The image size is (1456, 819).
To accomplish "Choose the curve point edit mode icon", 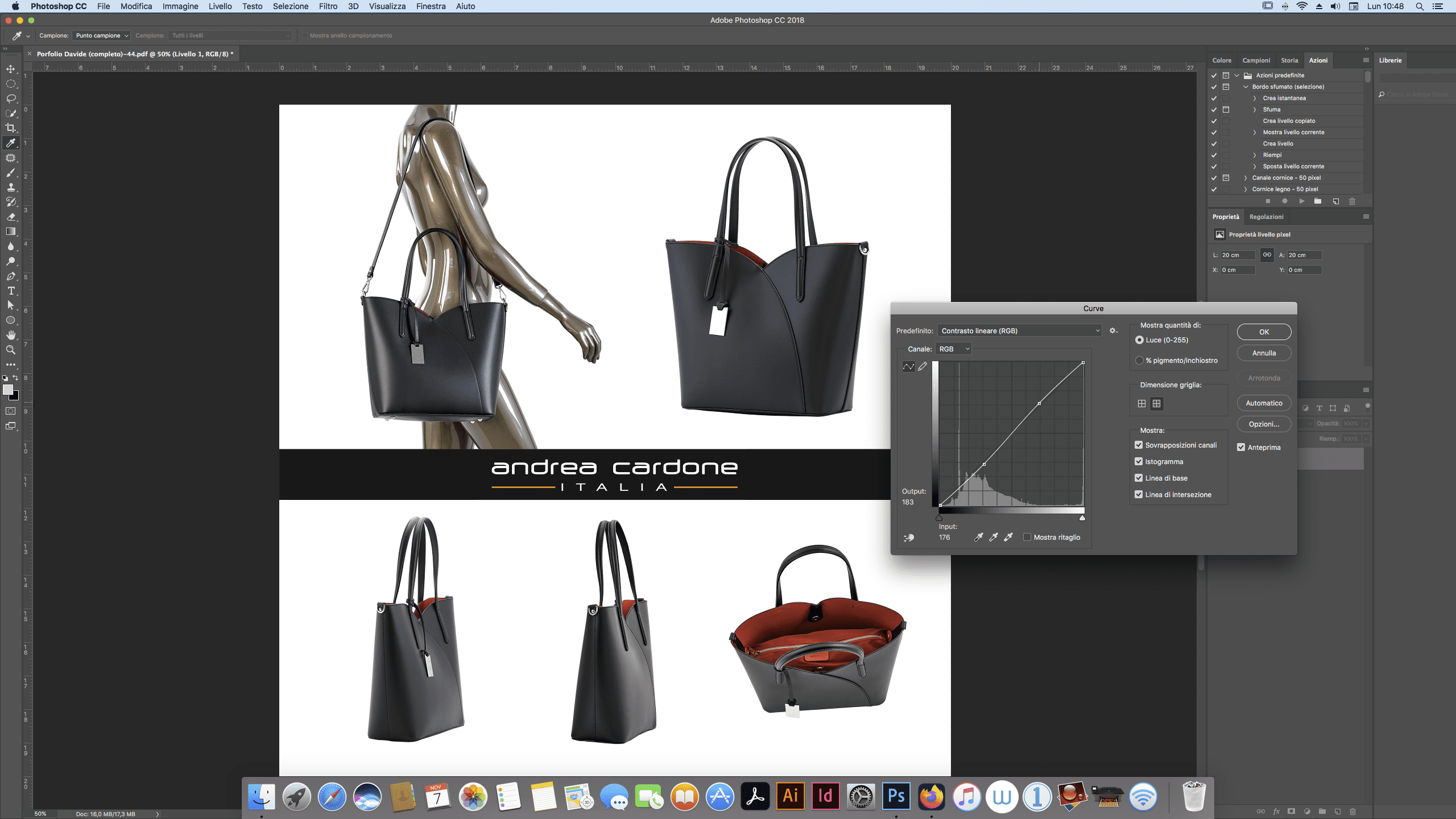I will pos(908,367).
